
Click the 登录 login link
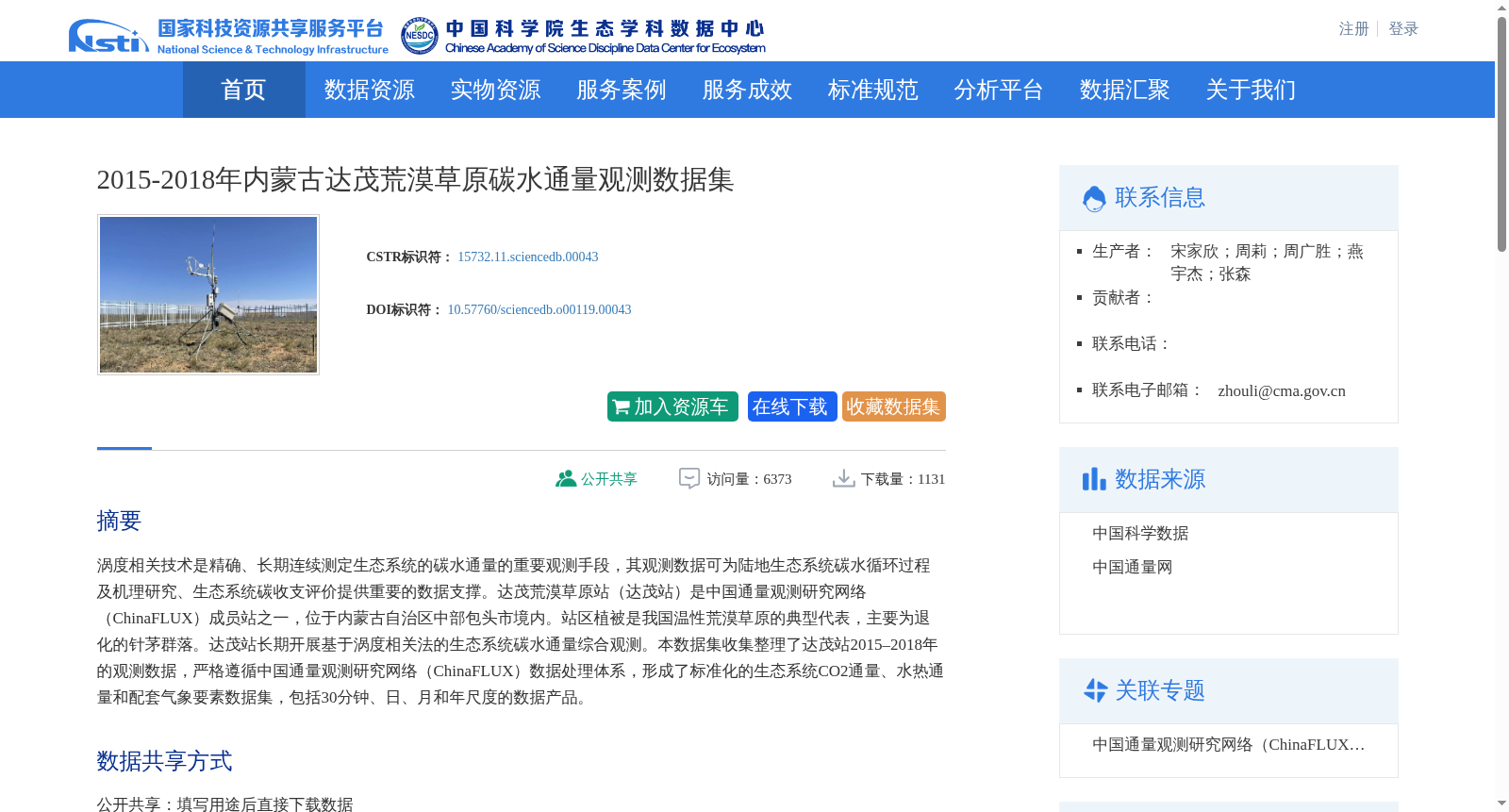[1403, 29]
